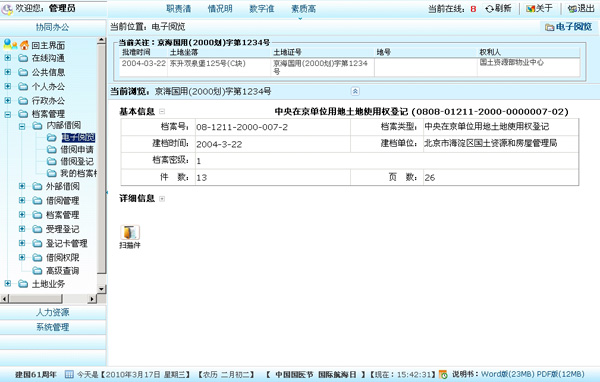The width and height of the screenshot is (600, 382).
Task: Expand the 外部借阅 tree node
Action: (x=22, y=186)
